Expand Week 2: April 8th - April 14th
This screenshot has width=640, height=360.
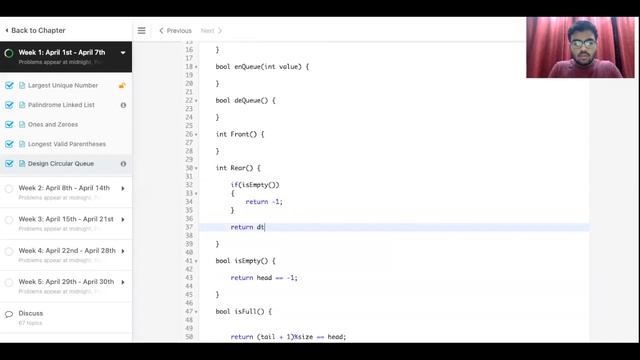pyautogui.click(x=123, y=189)
